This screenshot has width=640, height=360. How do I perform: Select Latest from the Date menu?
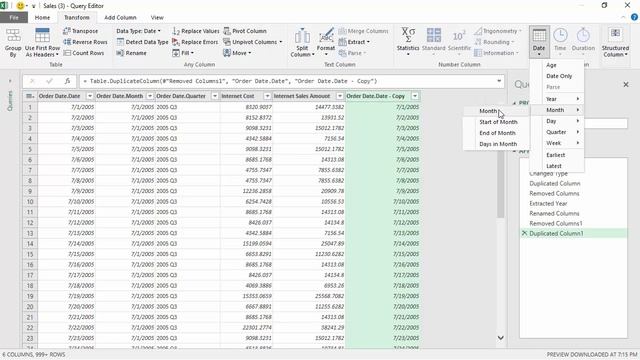coord(557,166)
